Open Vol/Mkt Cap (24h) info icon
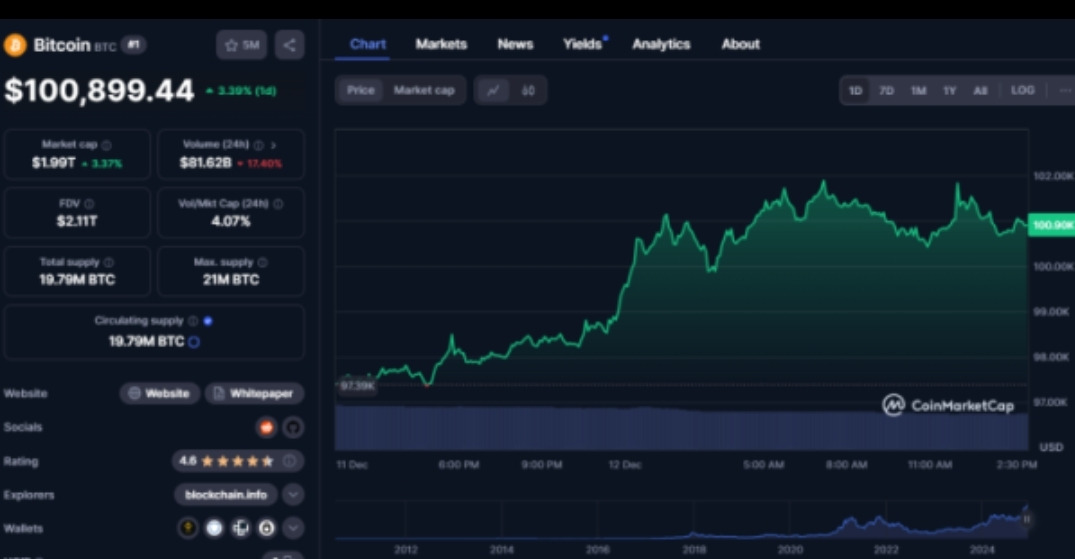 pyautogui.click(x=278, y=204)
